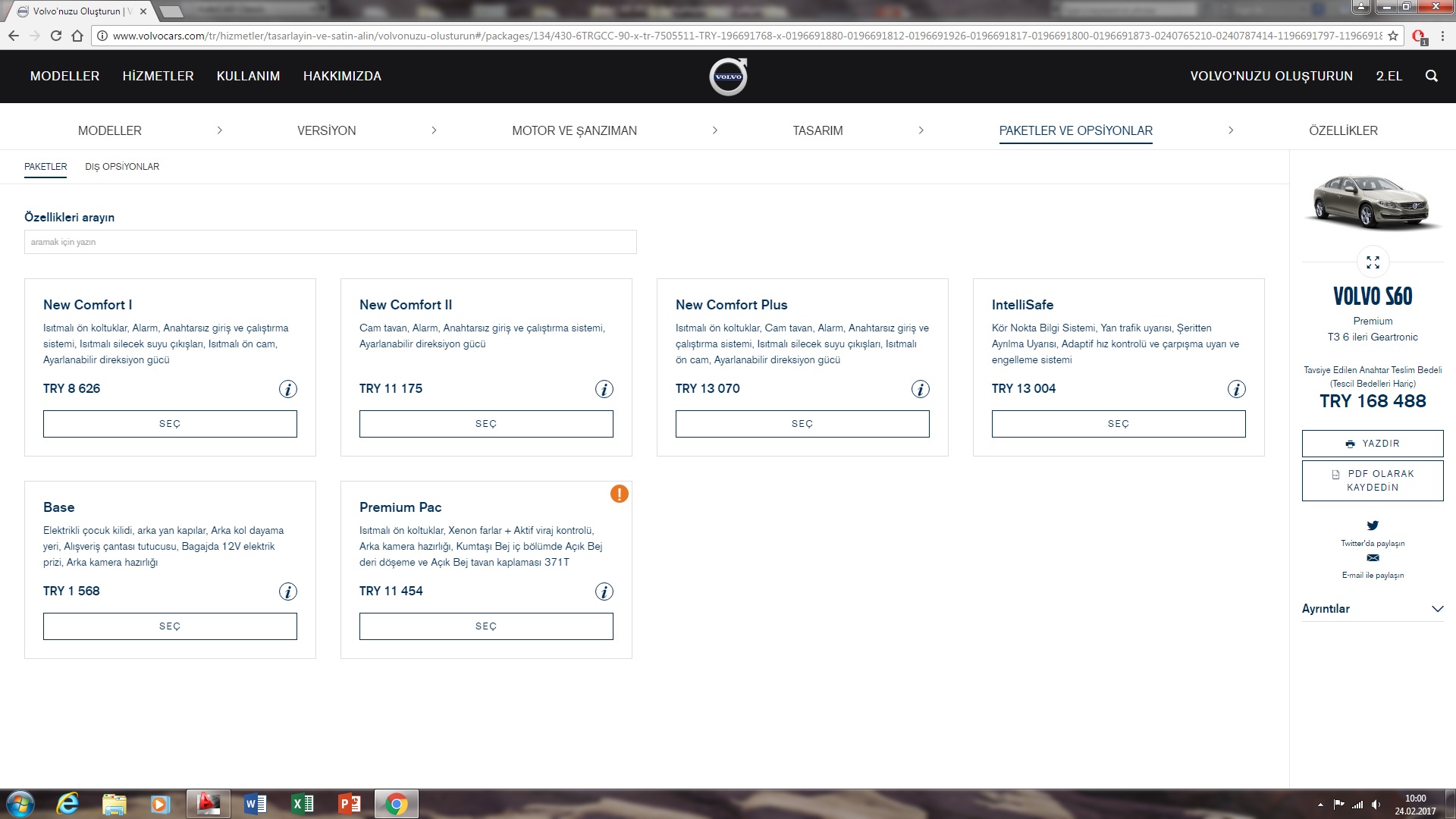Screen dimensions: 1456x819
Task: Open Word from the taskbar
Action: tap(256, 804)
